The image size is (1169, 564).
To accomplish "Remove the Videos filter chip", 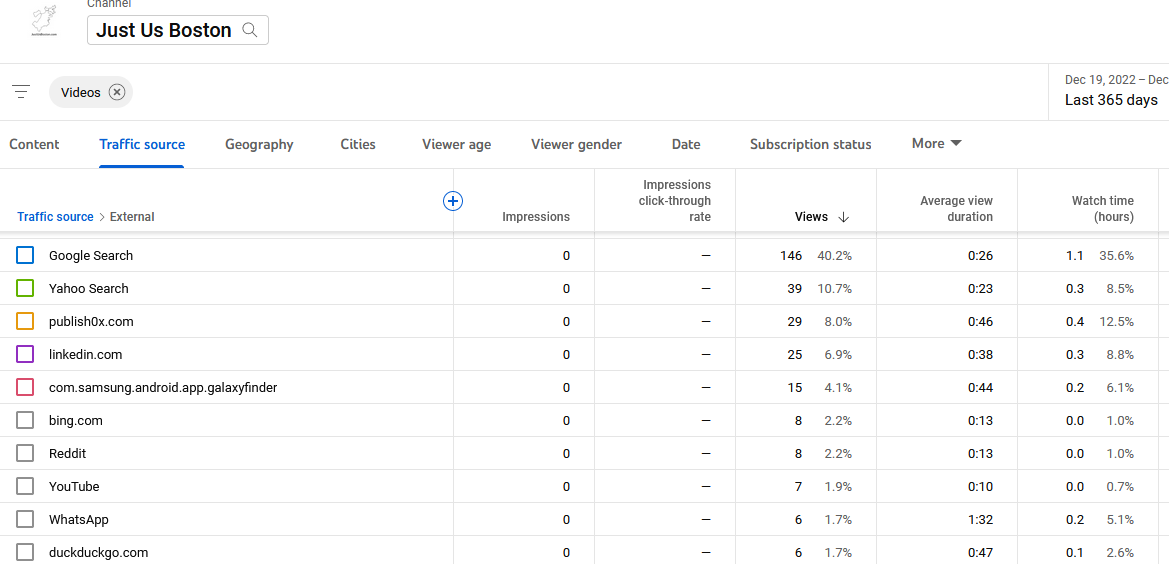I will 116,92.
